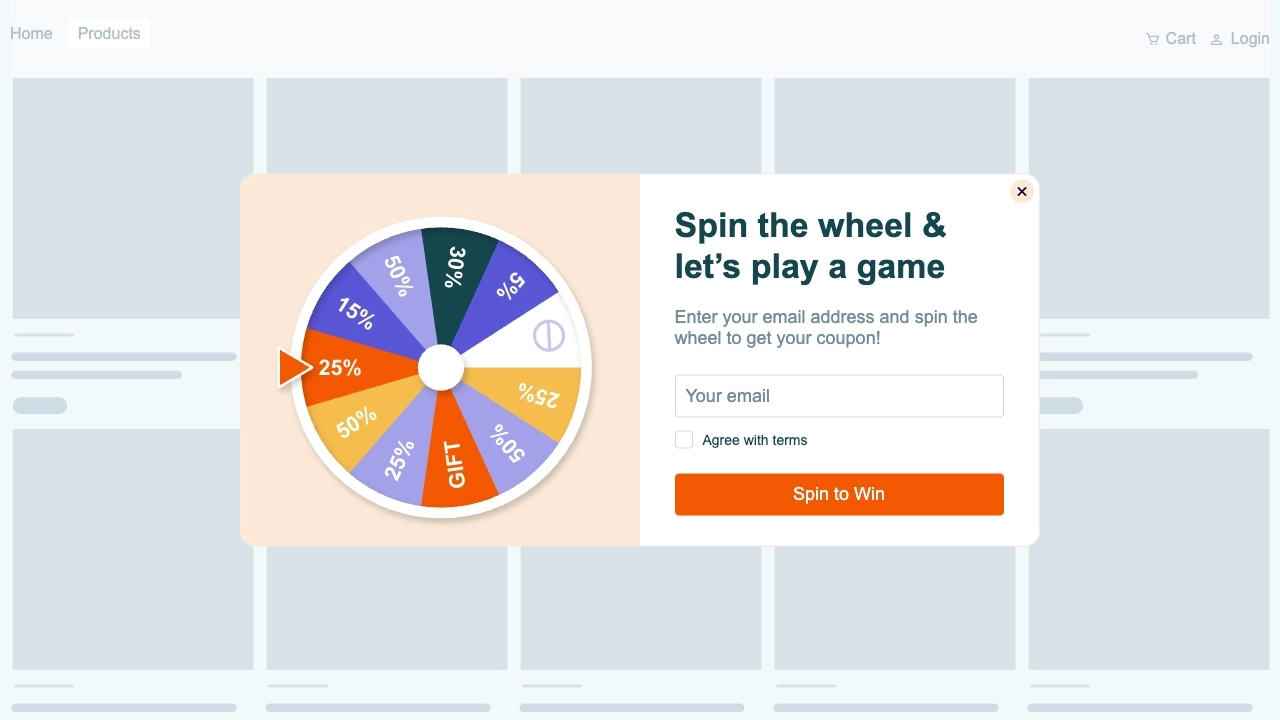This screenshot has height=720, width=1280.
Task: Focus the Your email input field
Action: [839, 396]
